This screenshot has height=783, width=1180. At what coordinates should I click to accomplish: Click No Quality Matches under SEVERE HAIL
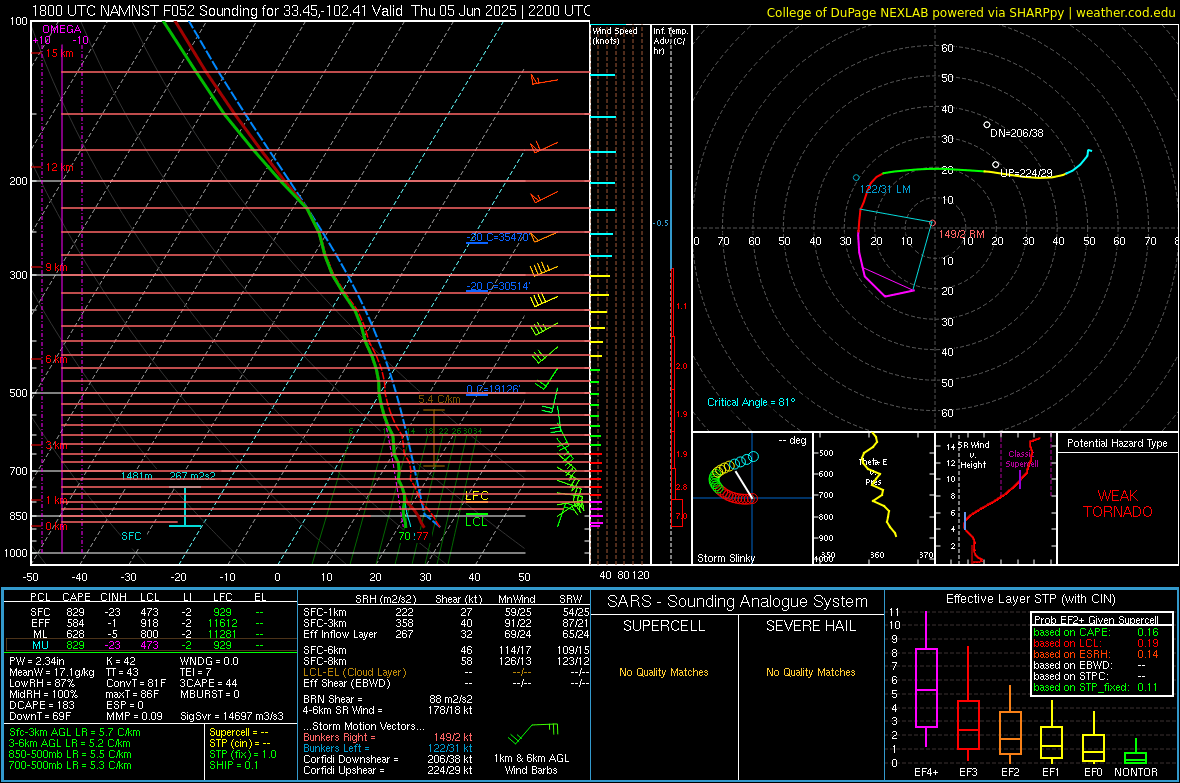[x=810, y=672]
